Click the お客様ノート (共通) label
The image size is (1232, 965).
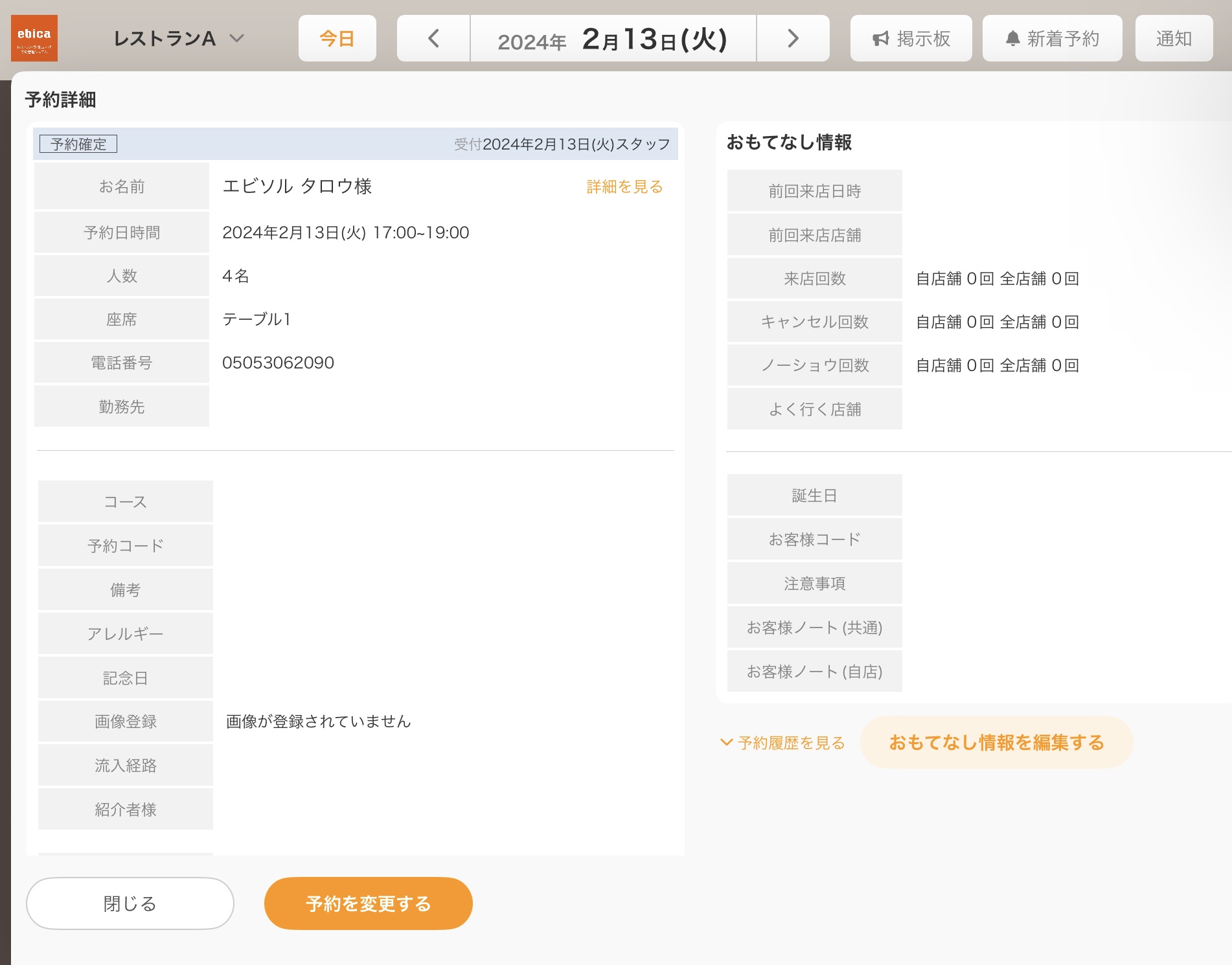[x=815, y=628]
